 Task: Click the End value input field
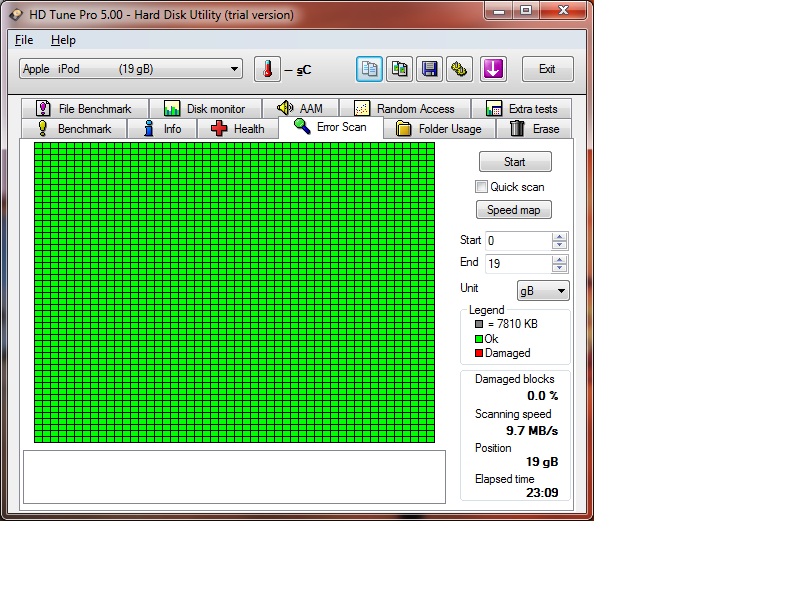[x=517, y=264]
